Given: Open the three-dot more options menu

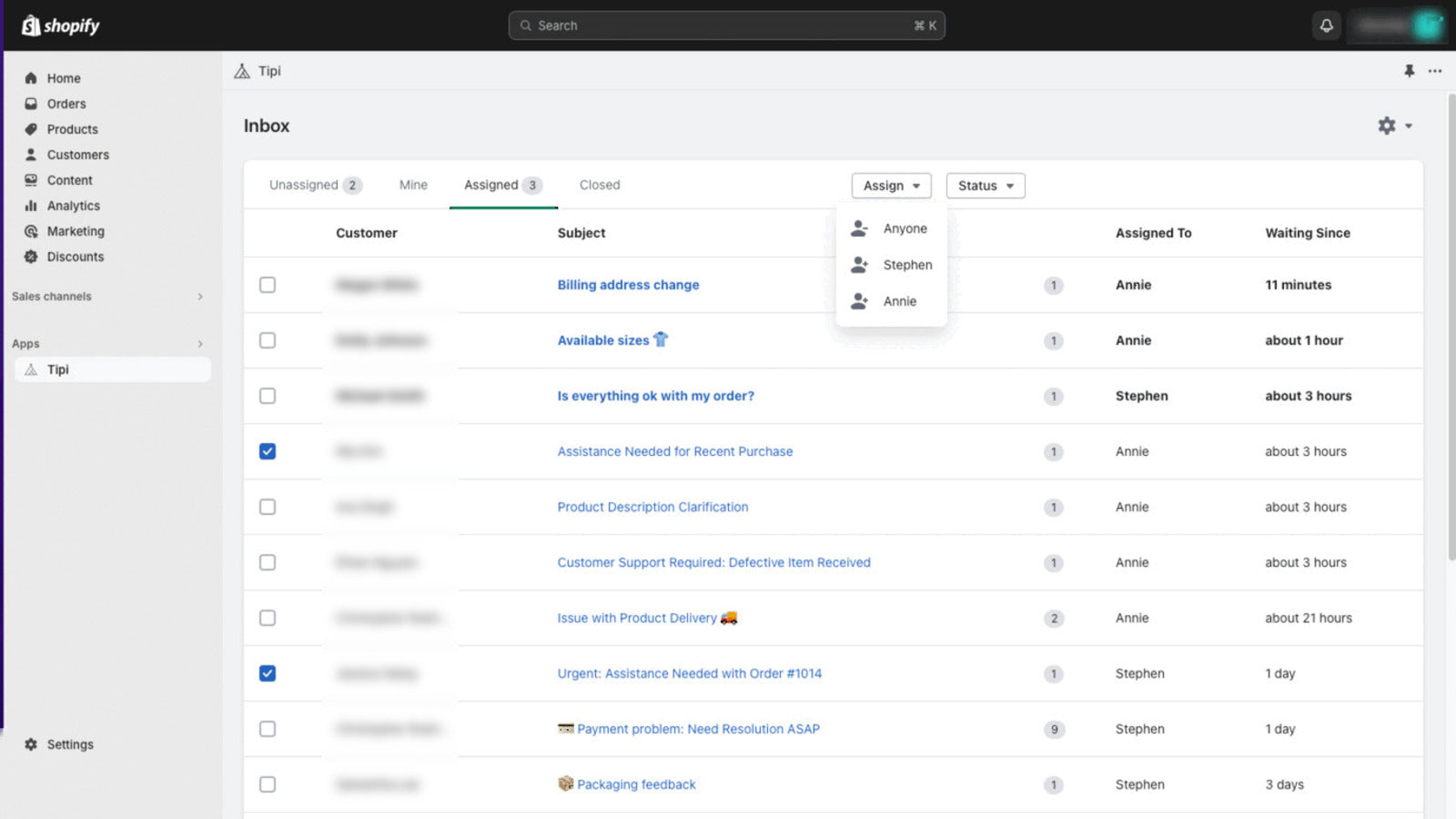Looking at the screenshot, I should coord(1435,71).
